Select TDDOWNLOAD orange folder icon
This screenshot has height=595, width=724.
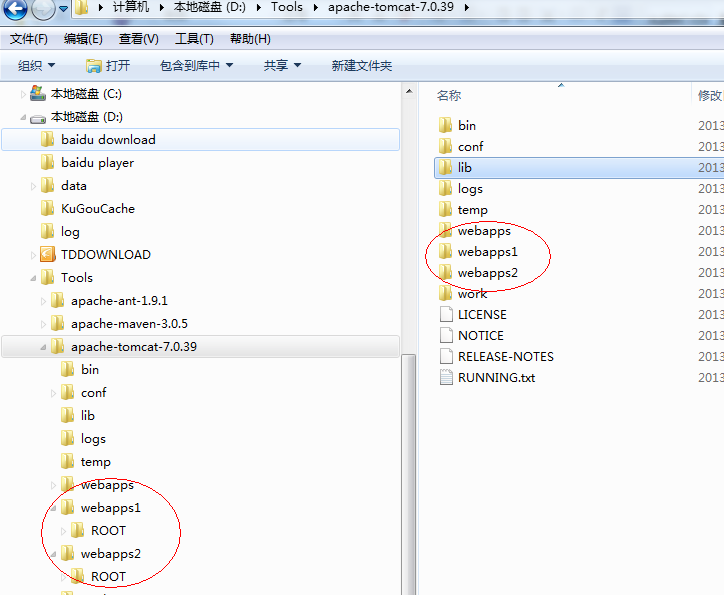(x=47, y=254)
